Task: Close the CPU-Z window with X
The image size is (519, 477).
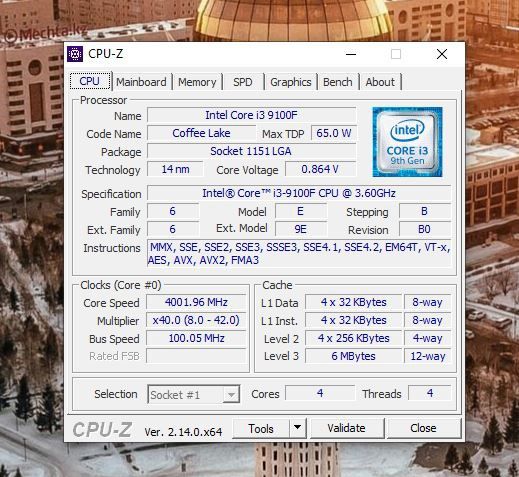Action: coord(442,54)
